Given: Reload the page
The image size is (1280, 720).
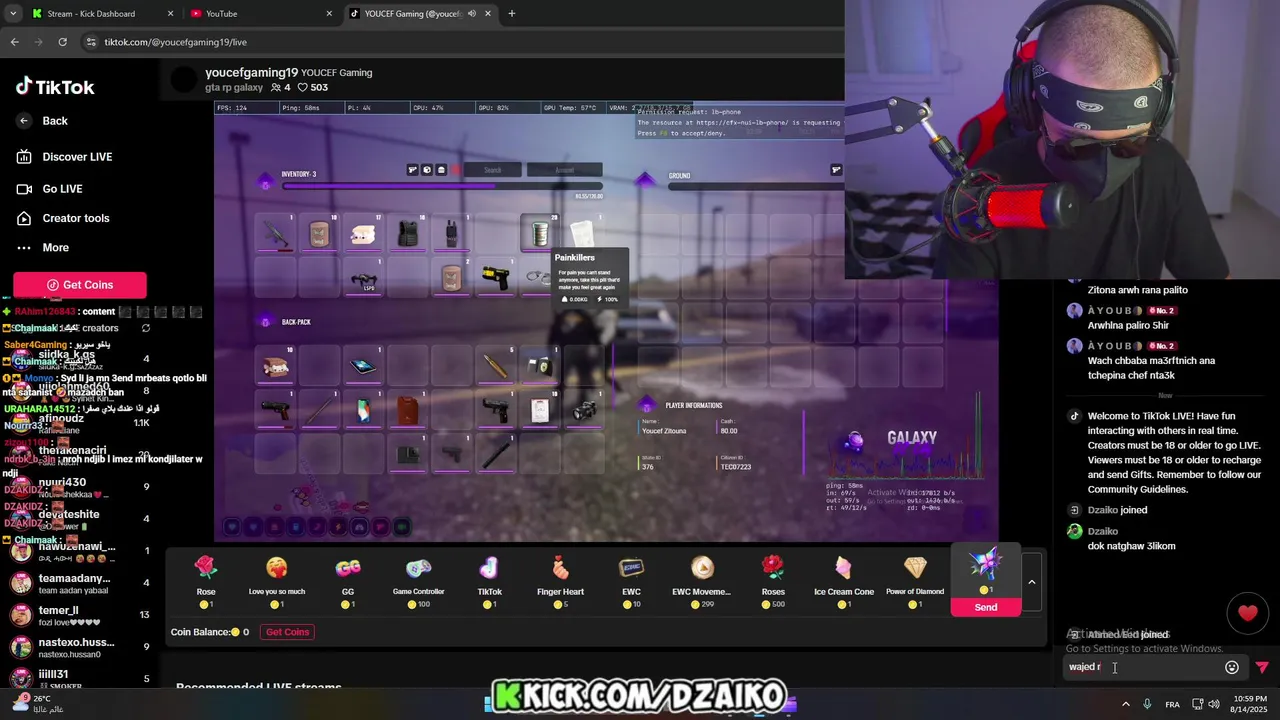Looking at the screenshot, I should click(x=62, y=42).
